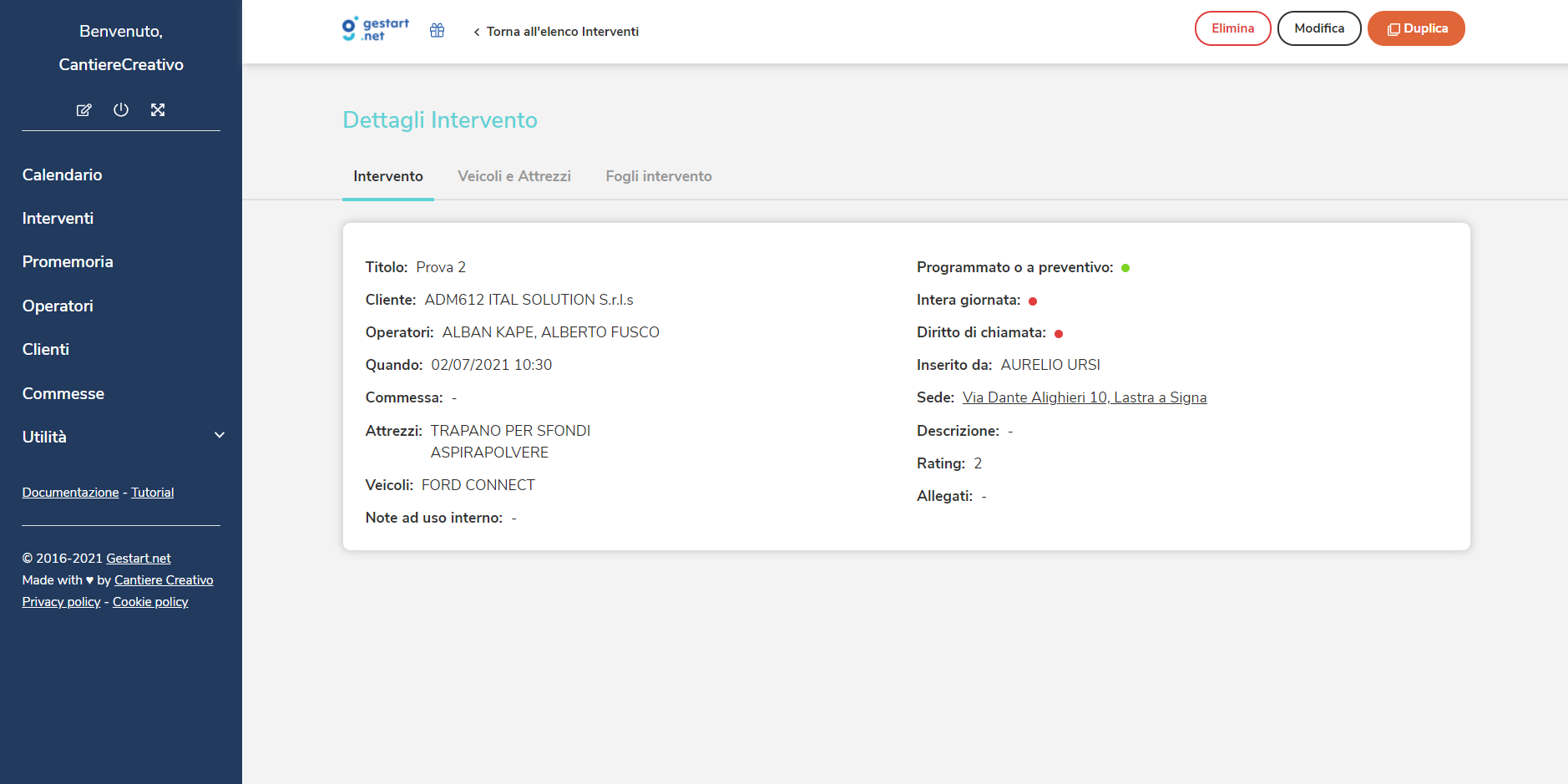This screenshot has width=1568, height=784.
Task: Open the Via Dante Alighieri address link
Action: click(1085, 397)
